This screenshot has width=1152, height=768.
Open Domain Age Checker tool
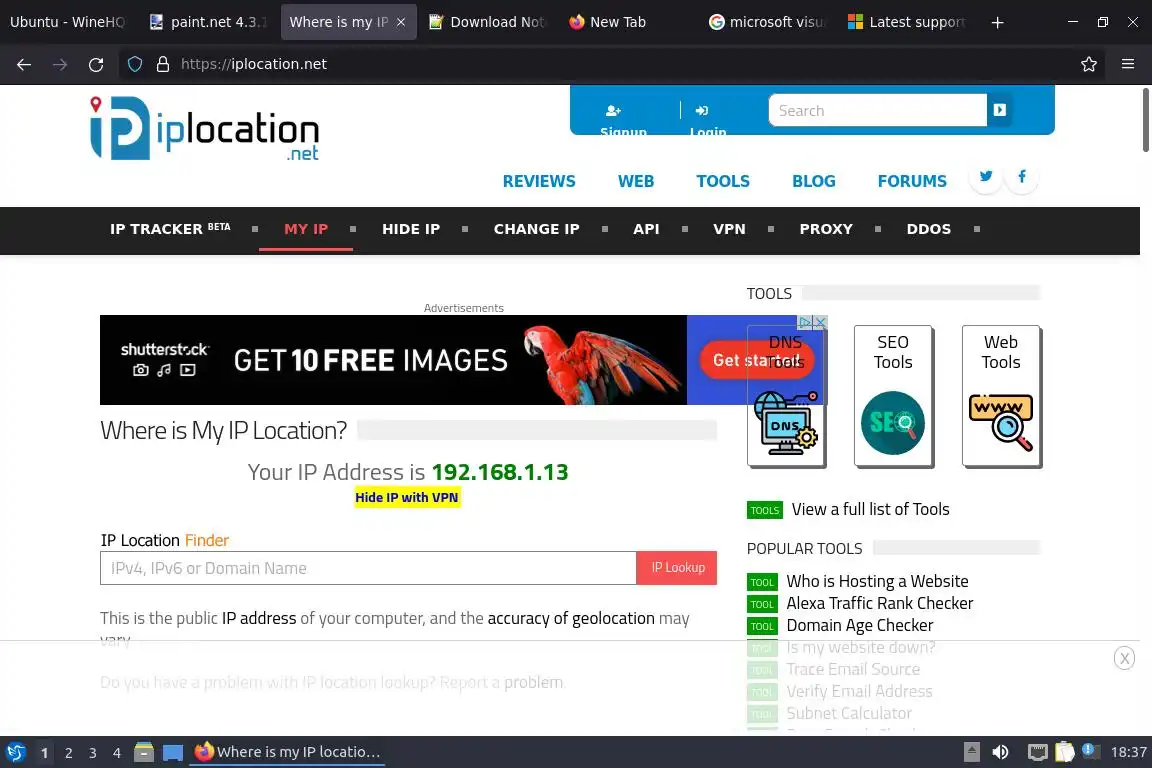(860, 625)
